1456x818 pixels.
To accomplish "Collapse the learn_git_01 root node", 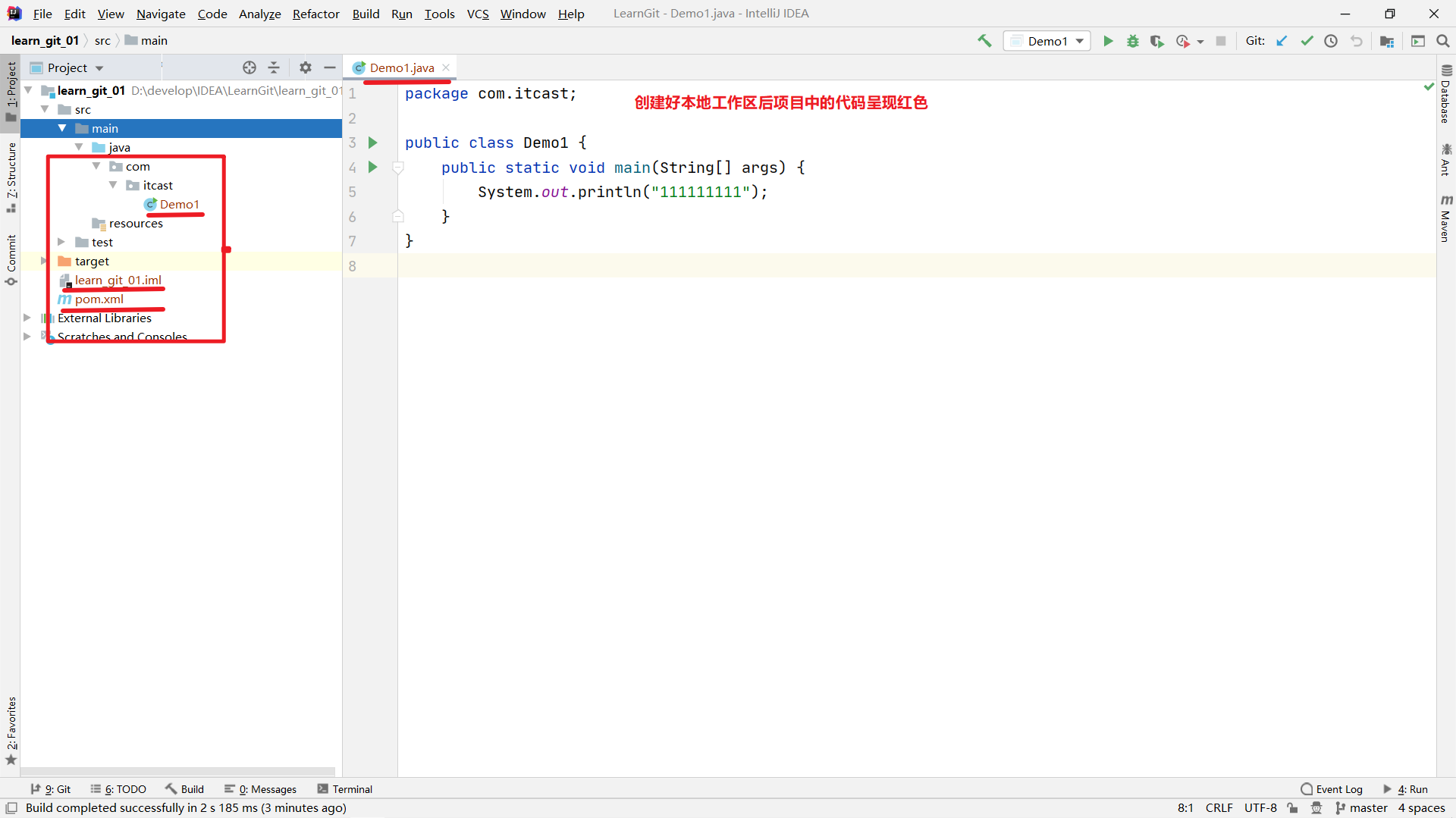I will click(x=28, y=90).
